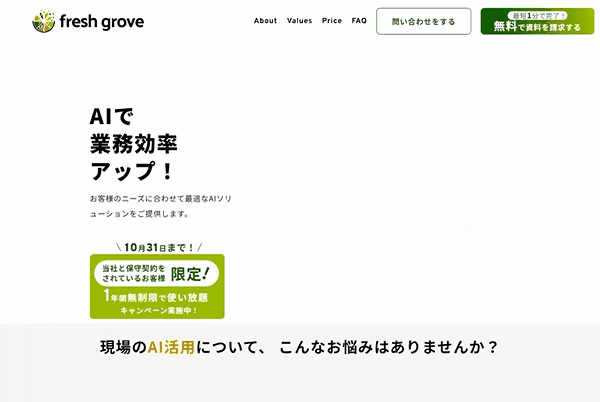Click the fresh grove leaf logo icon
Viewport: 600px width, 402px height.
pyautogui.click(x=44, y=21)
